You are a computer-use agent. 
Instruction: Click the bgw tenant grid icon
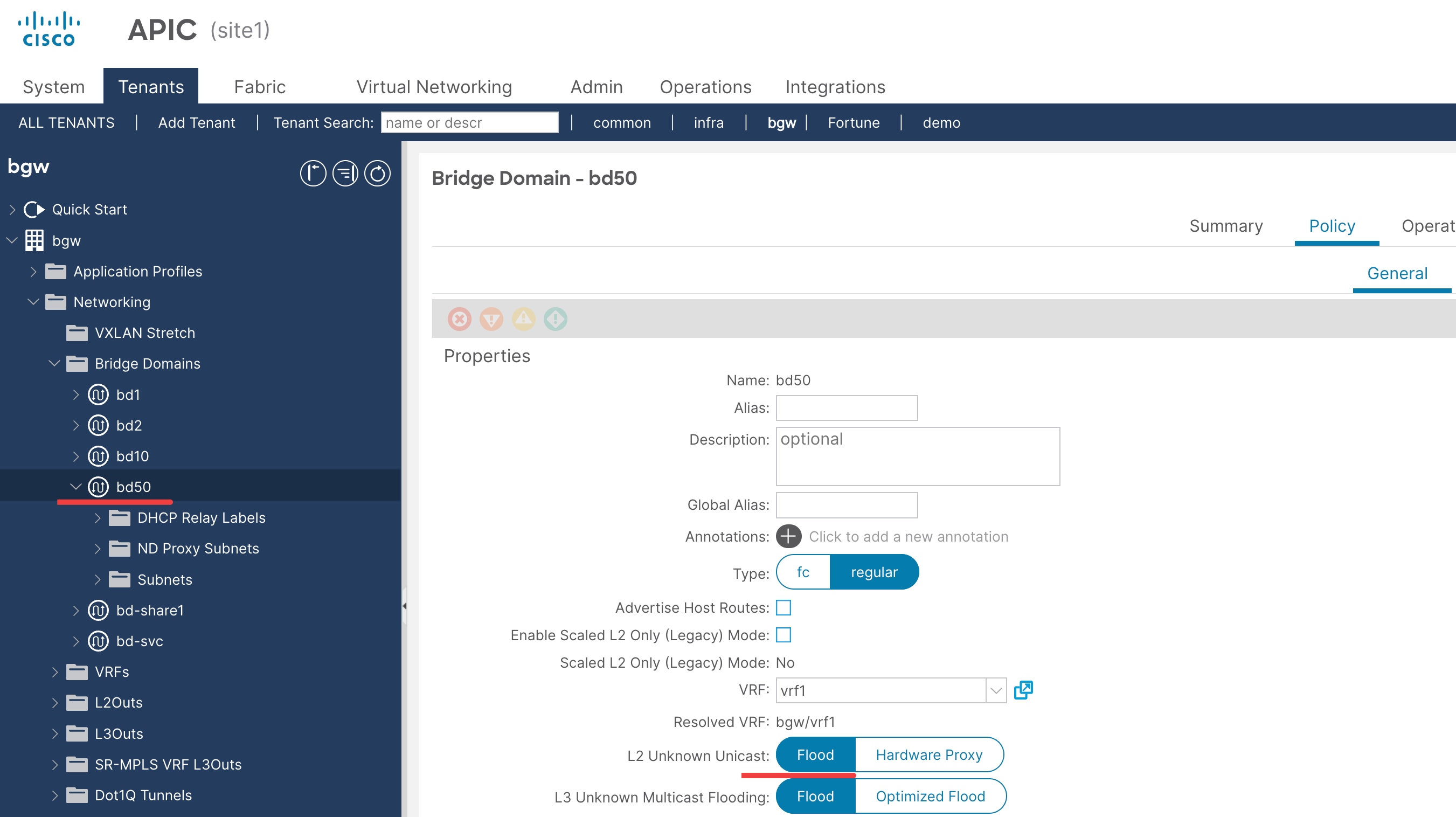pos(34,240)
